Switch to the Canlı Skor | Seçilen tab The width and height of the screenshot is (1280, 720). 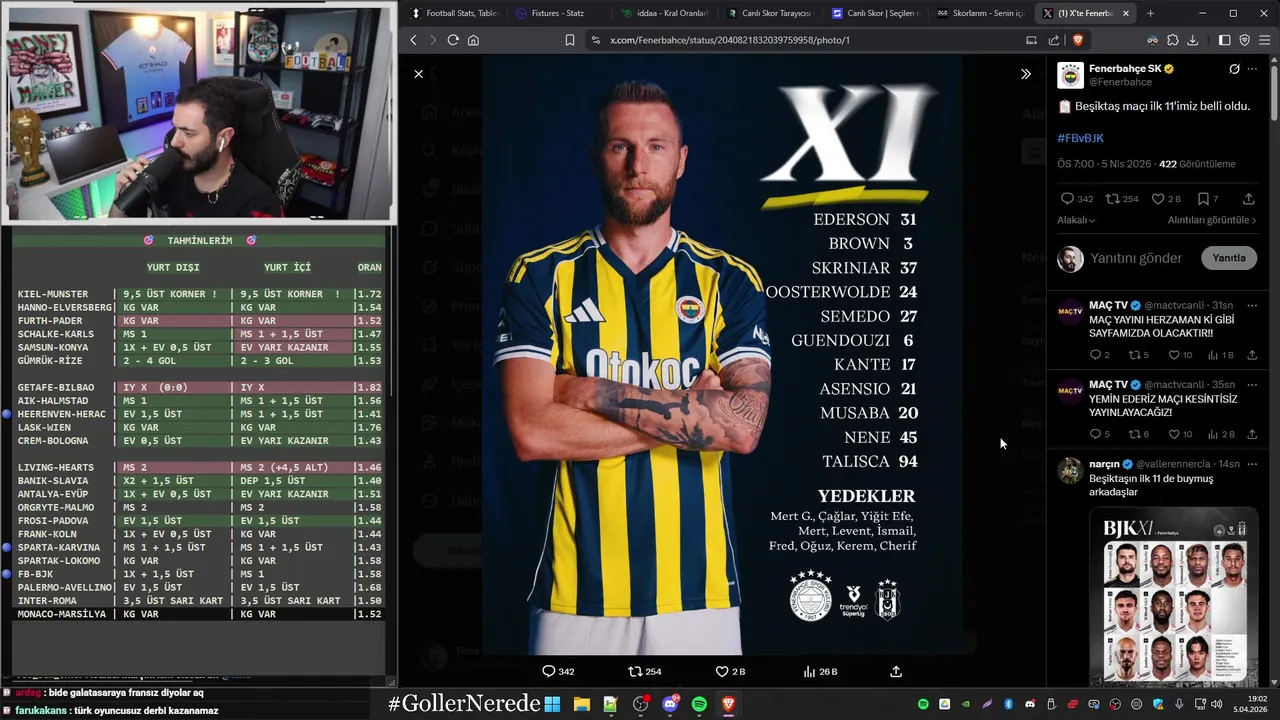pos(873,13)
